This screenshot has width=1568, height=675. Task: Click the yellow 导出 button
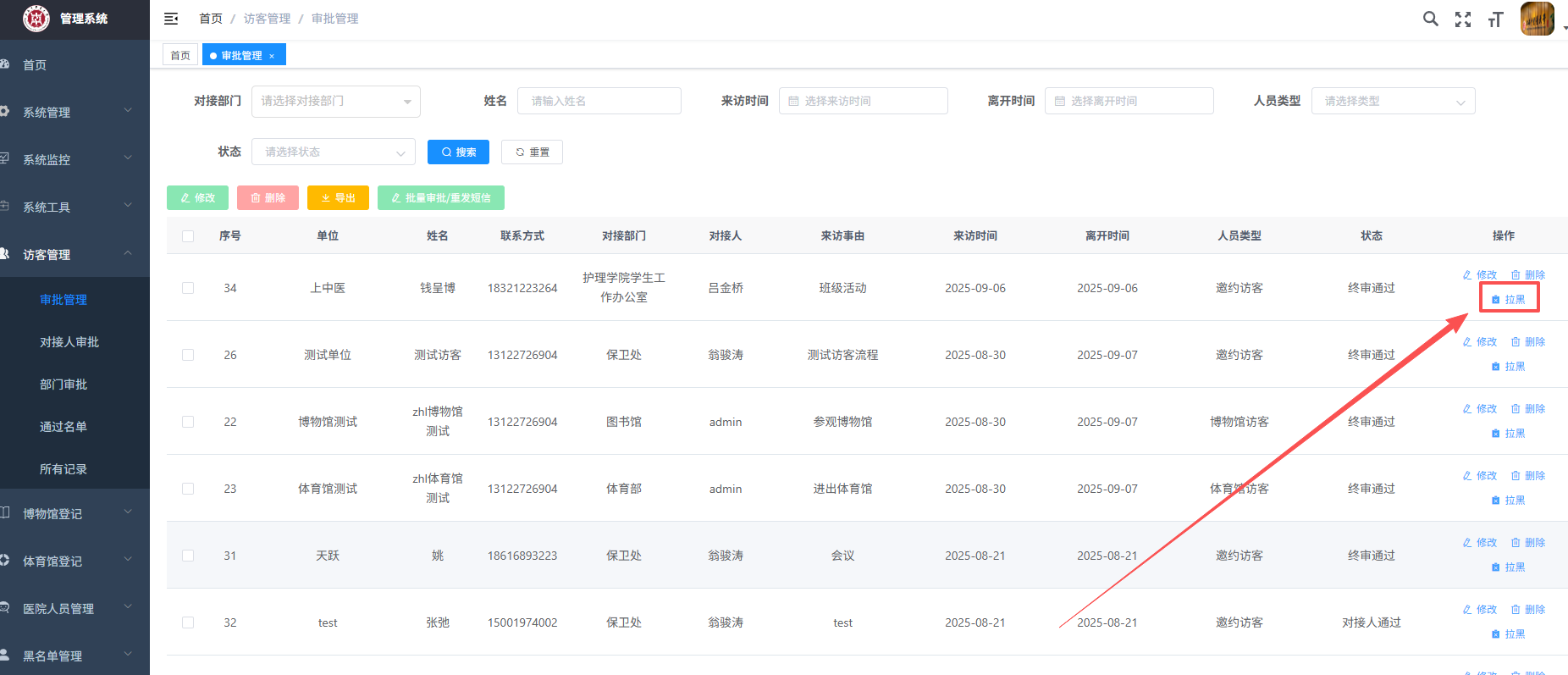pyautogui.click(x=338, y=198)
